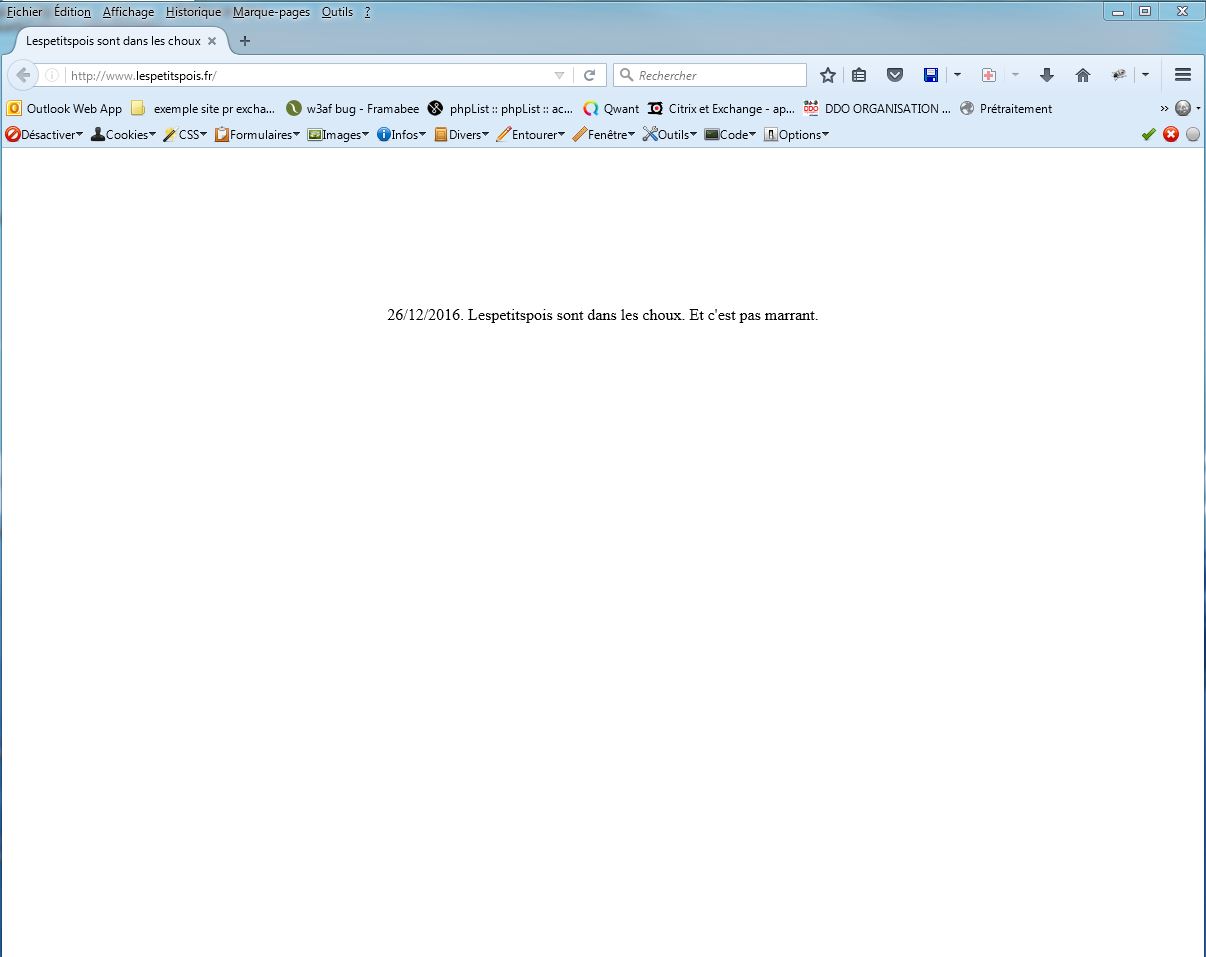Open the Historique menu
This screenshot has width=1206, height=957.
(x=193, y=12)
